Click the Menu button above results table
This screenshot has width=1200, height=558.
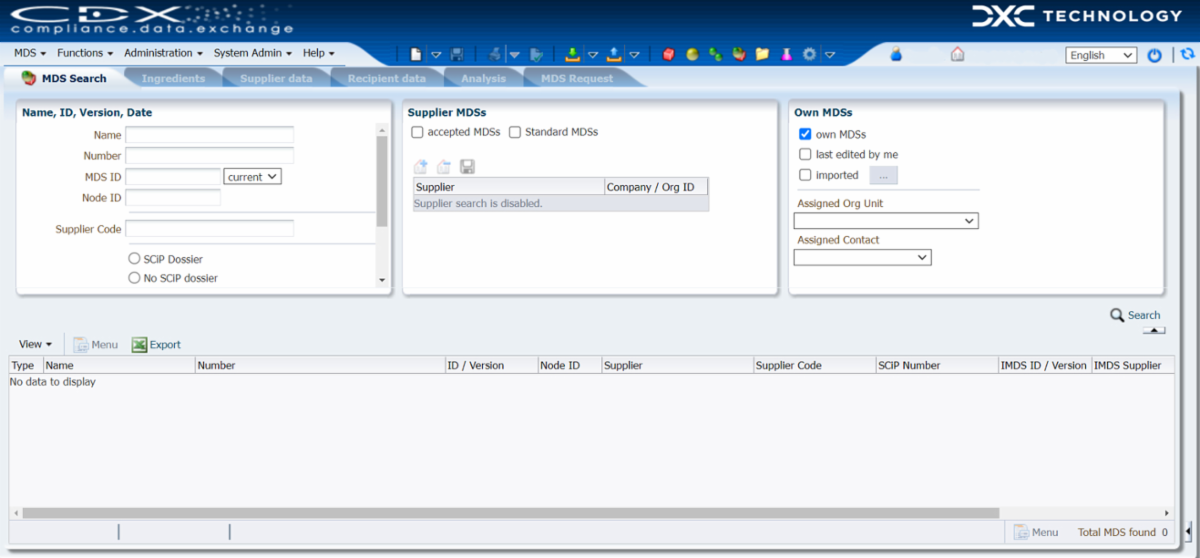pos(96,344)
